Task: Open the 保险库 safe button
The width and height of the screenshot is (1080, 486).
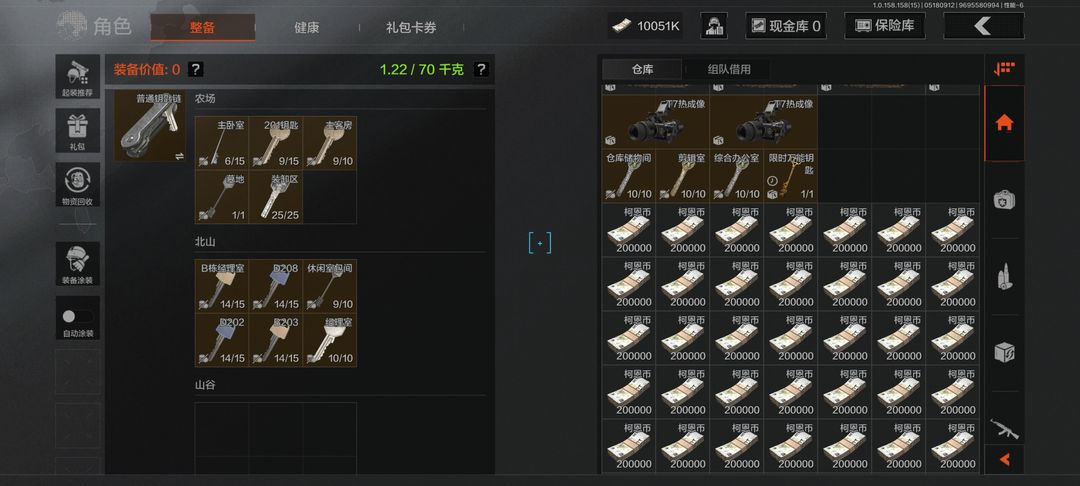Action: point(884,26)
